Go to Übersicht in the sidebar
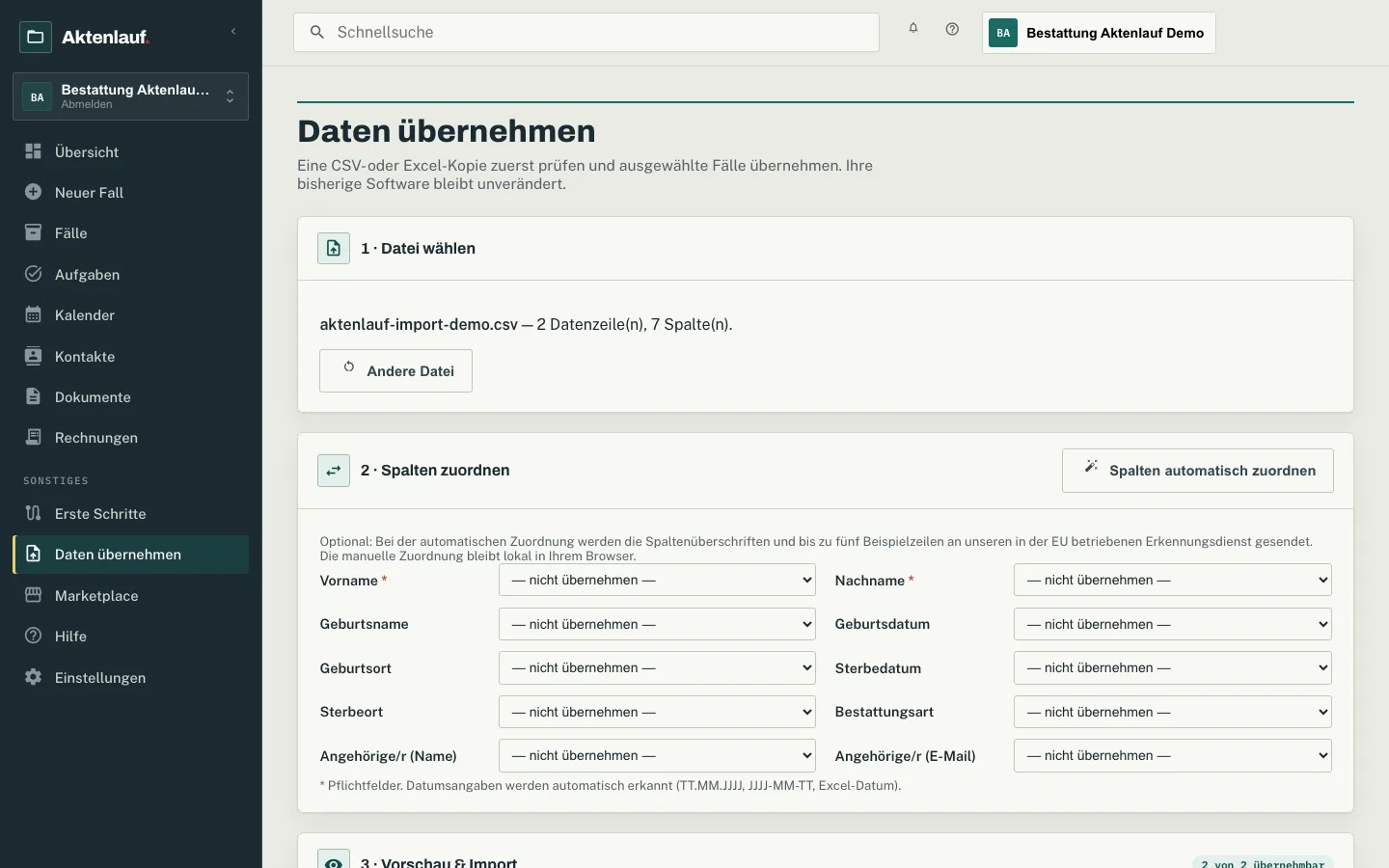The height and width of the screenshot is (868, 1389). point(130,151)
